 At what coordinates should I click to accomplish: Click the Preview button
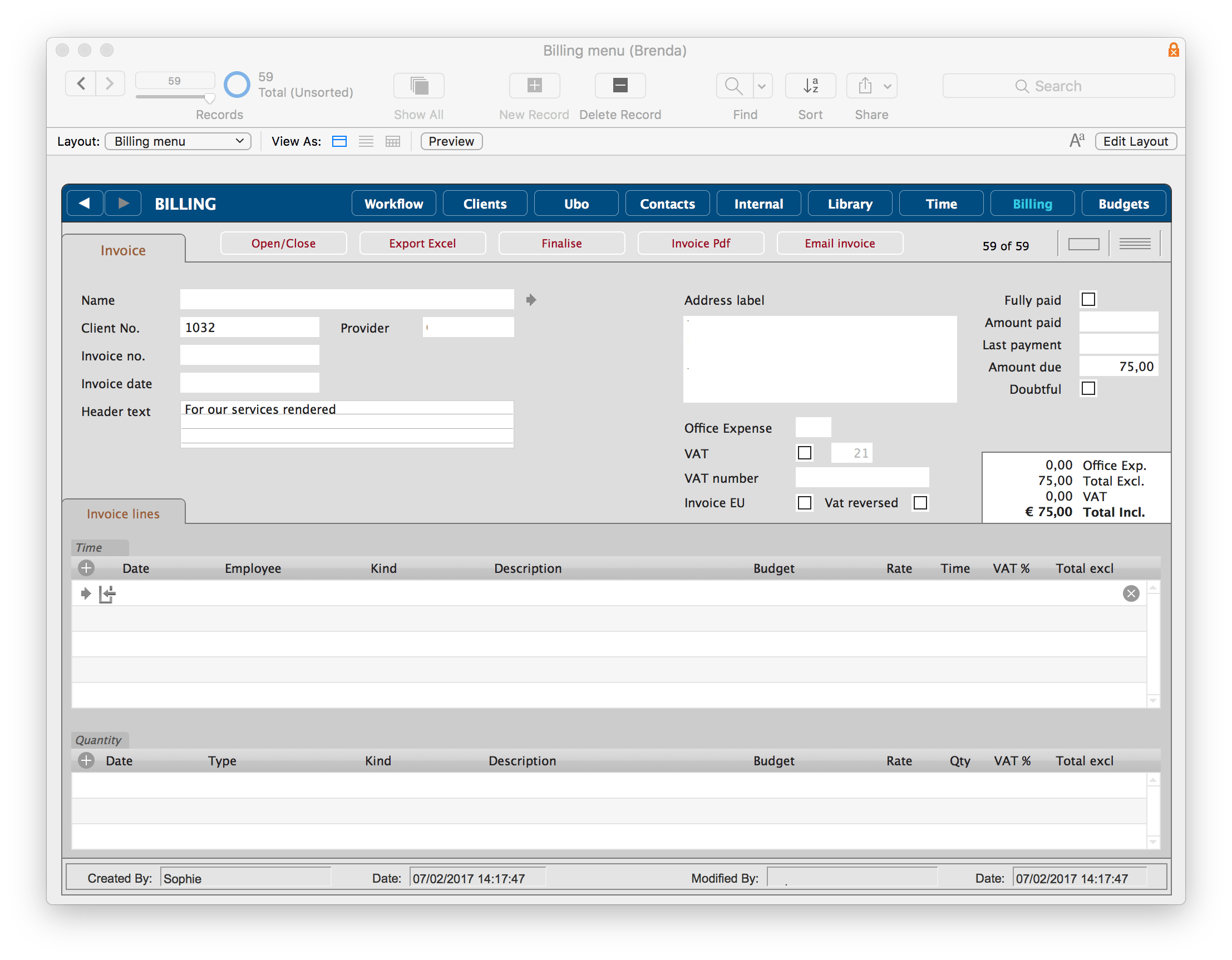(451, 141)
